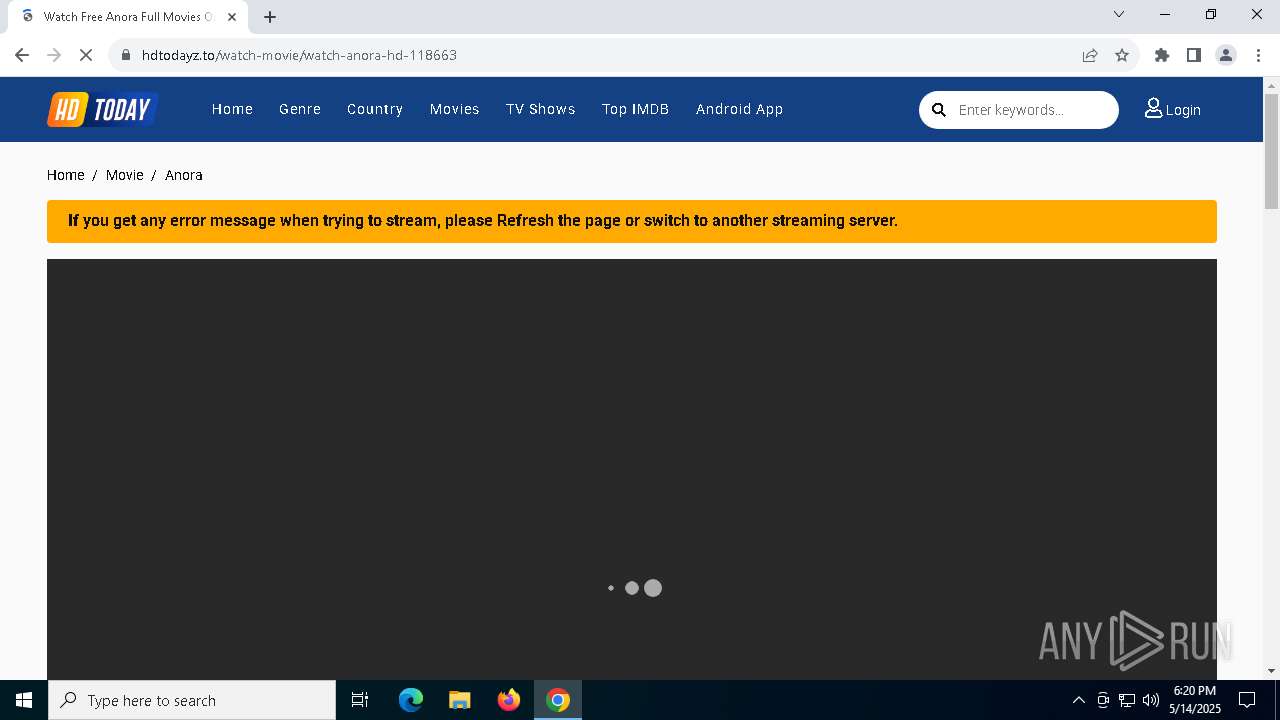The height and width of the screenshot is (720, 1280).
Task: Click the site lock icon in address bar
Action: click(126, 55)
